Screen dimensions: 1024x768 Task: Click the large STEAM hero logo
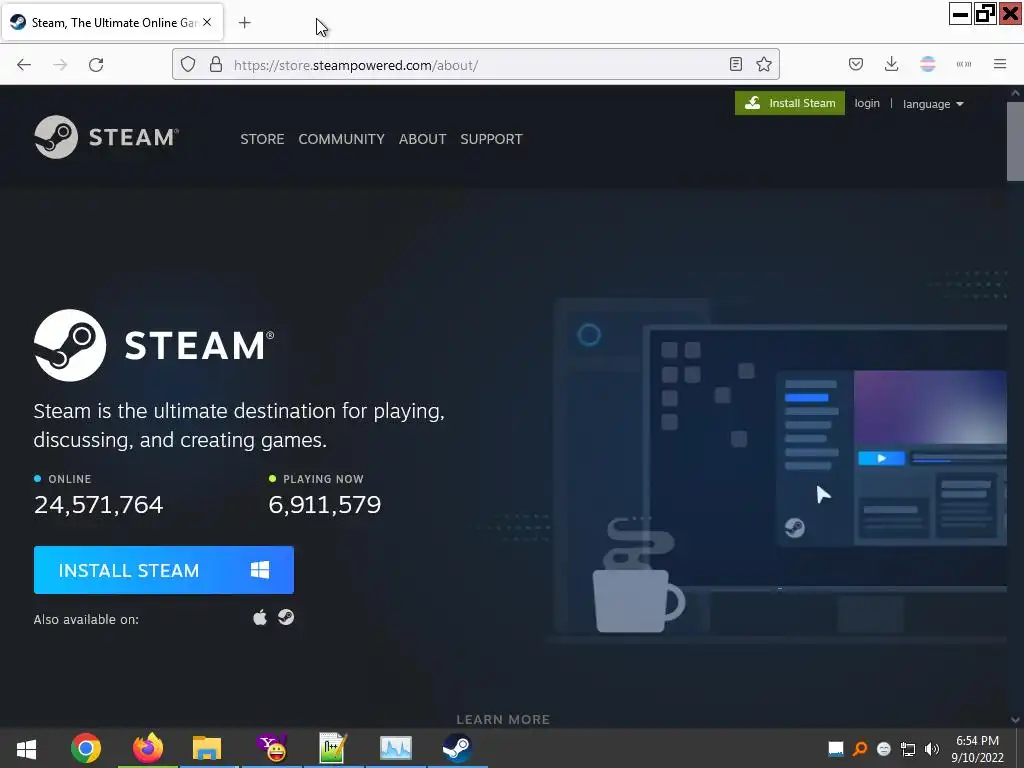coord(154,345)
